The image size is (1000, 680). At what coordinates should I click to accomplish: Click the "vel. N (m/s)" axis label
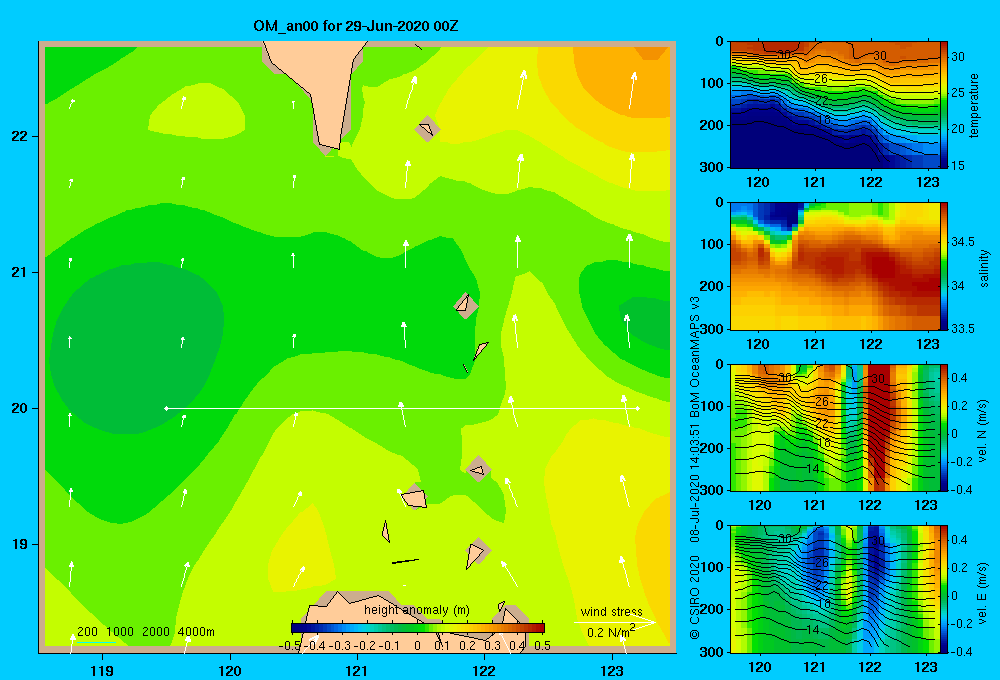[x=983, y=431]
